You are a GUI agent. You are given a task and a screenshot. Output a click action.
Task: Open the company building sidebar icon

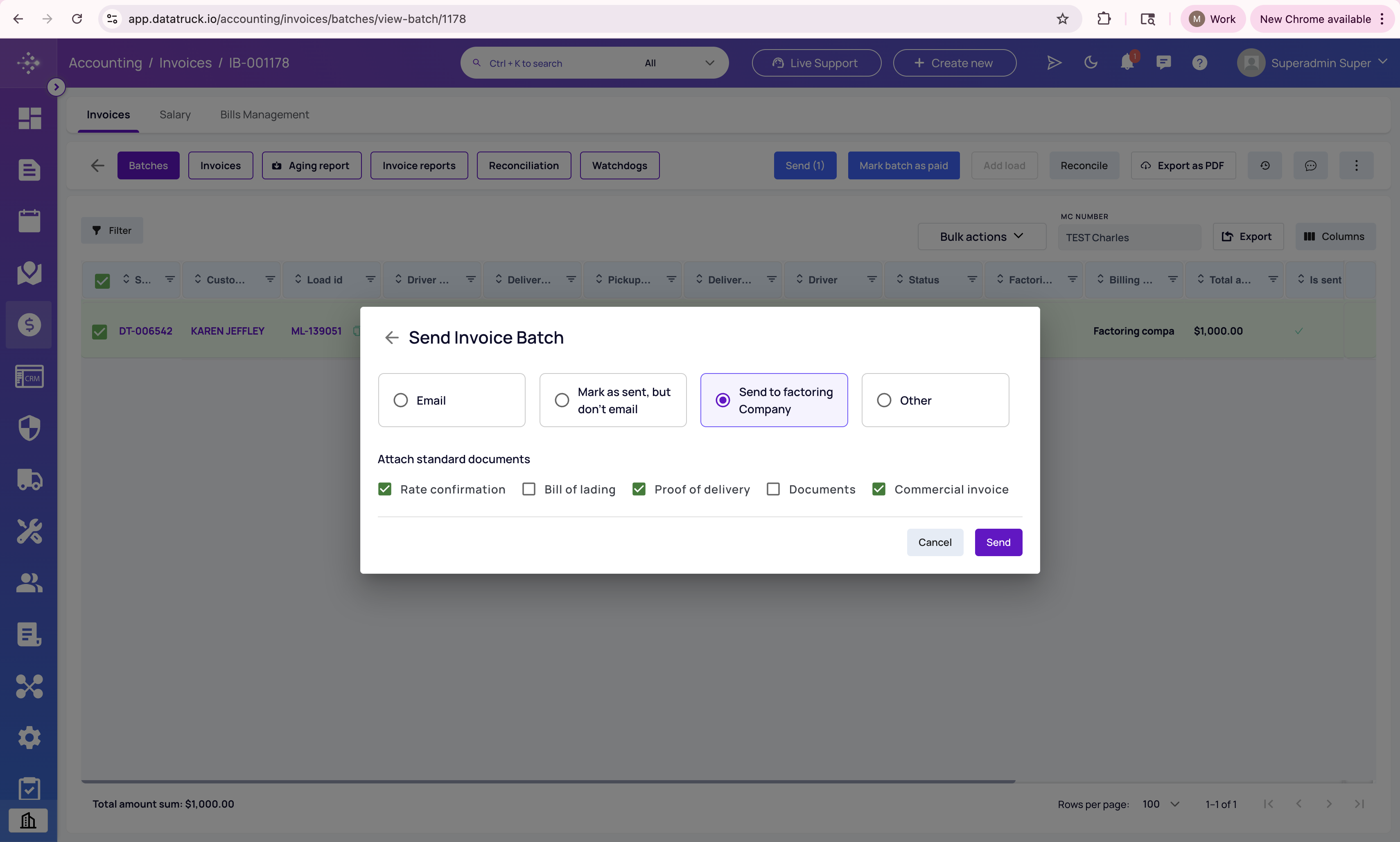pyautogui.click(x=28, y=820)
